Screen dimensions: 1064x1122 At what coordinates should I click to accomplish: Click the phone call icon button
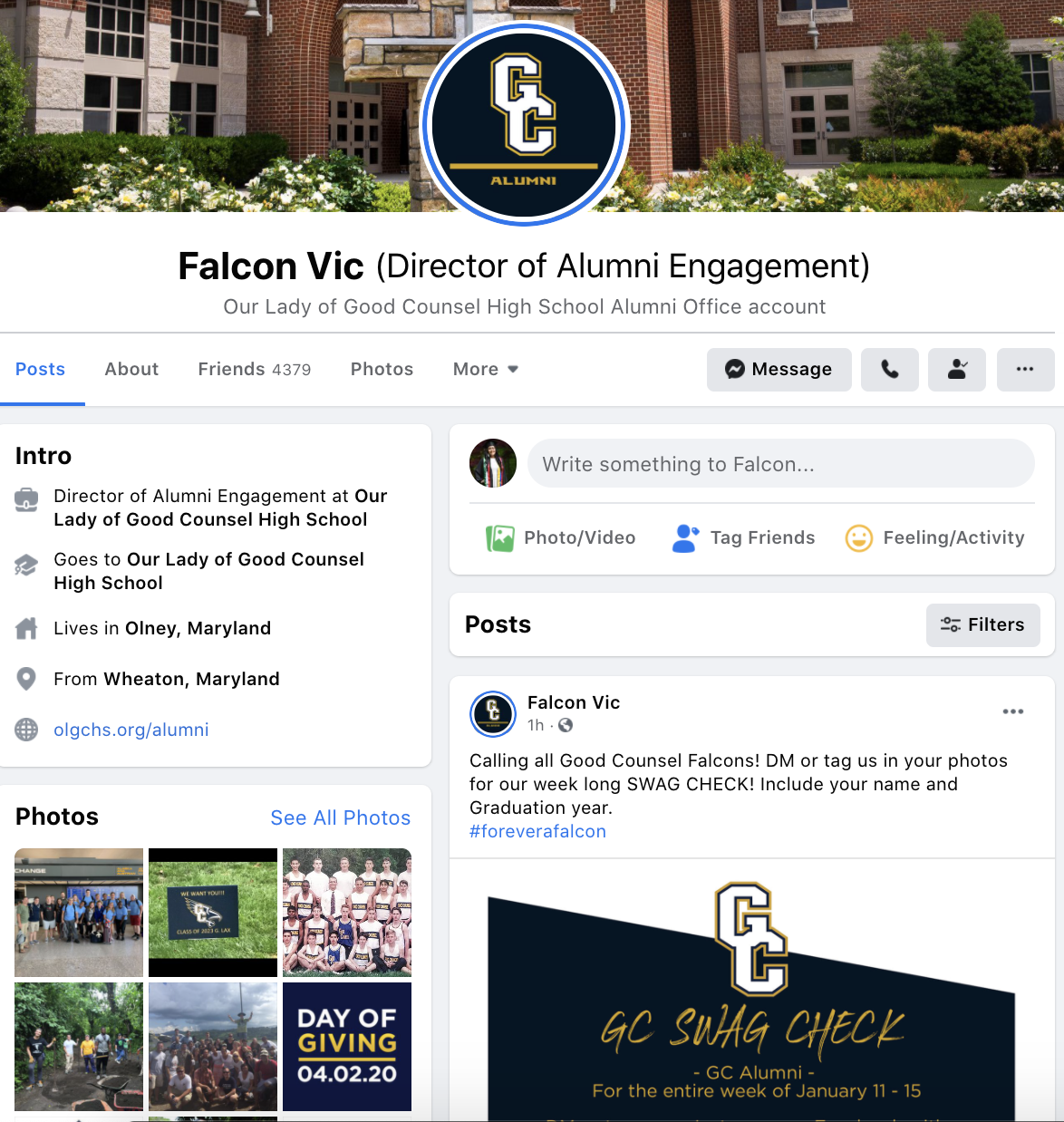pos(890,370)
